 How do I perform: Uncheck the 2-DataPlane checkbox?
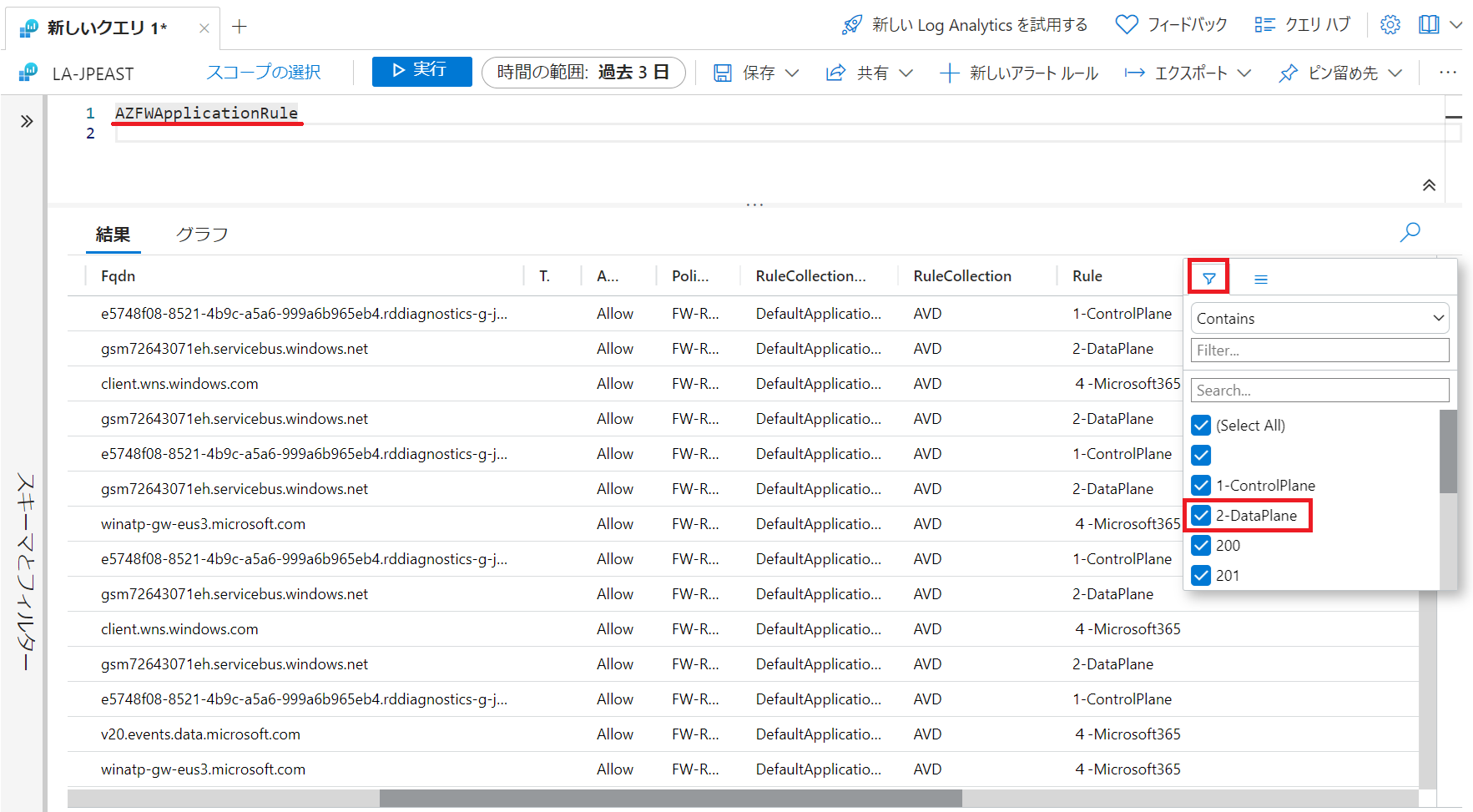pos(1201,516)
